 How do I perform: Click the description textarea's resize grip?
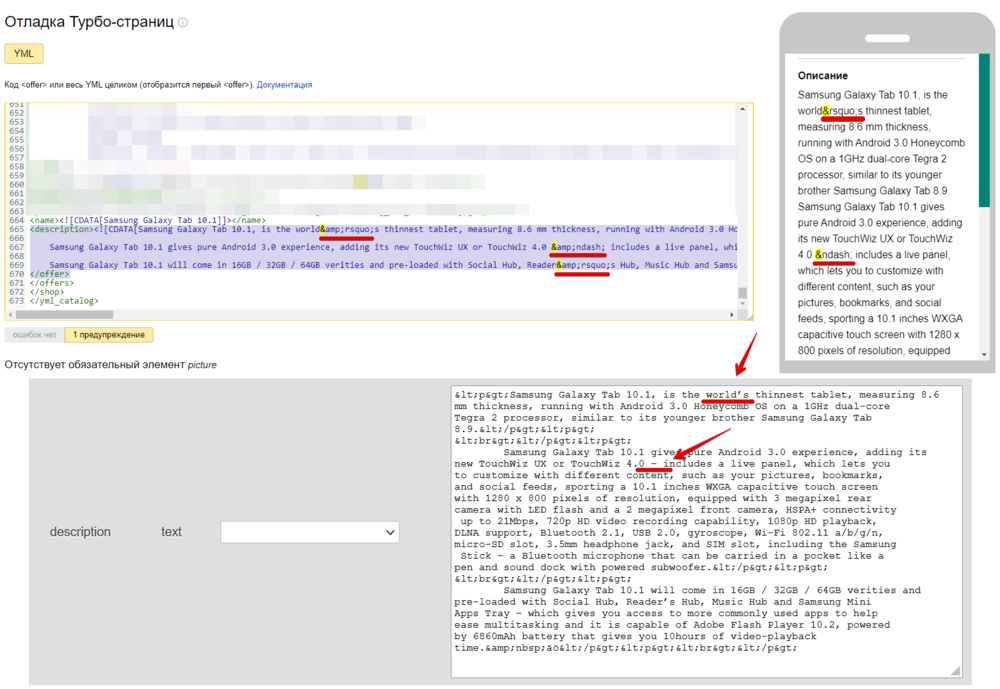tap(956, 671)
